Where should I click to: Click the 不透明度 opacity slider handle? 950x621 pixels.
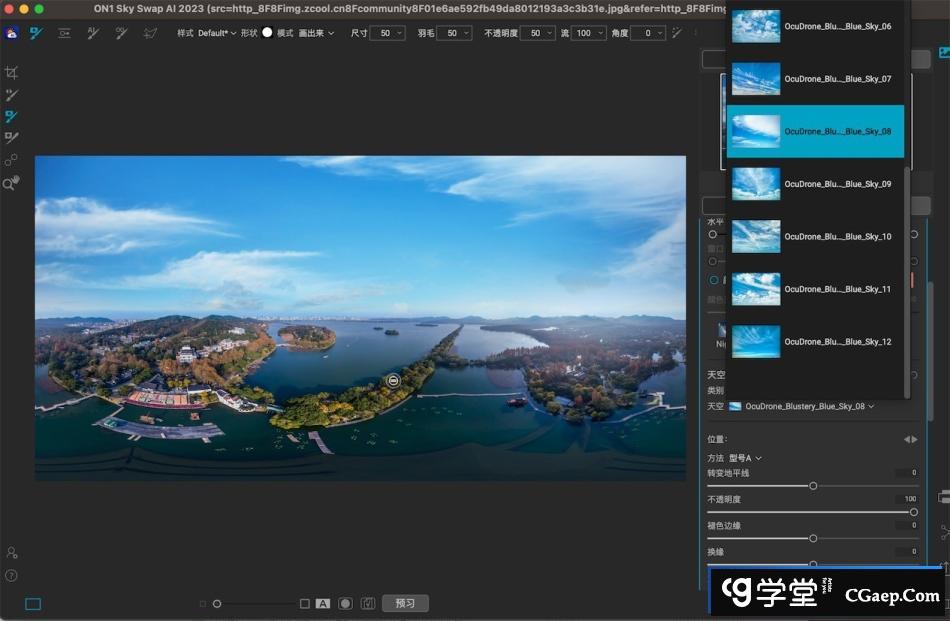click(913, 512)
